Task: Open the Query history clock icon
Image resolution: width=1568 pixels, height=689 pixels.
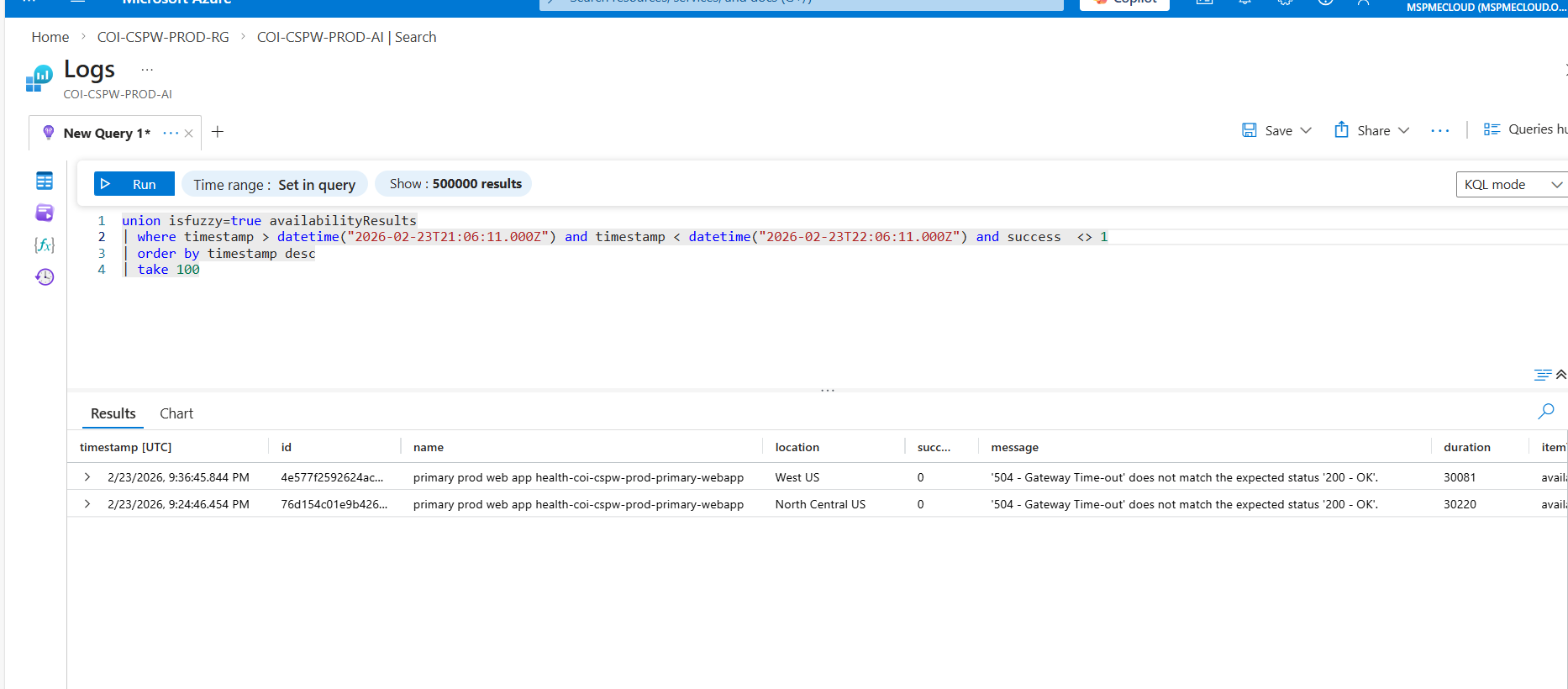Action: tap(45, 276)
